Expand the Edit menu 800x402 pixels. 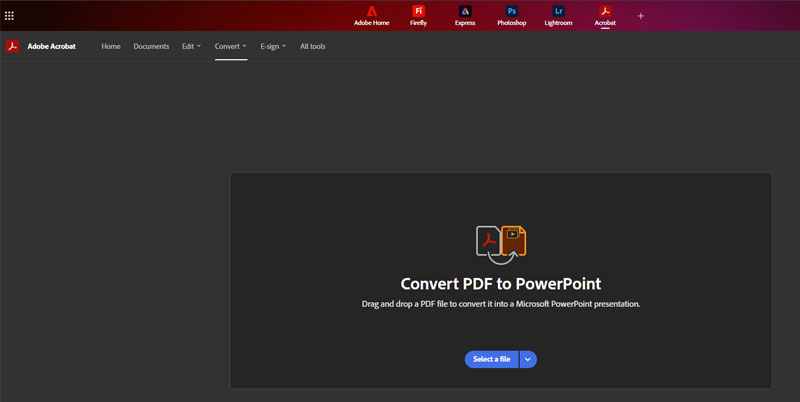point(191,46)
